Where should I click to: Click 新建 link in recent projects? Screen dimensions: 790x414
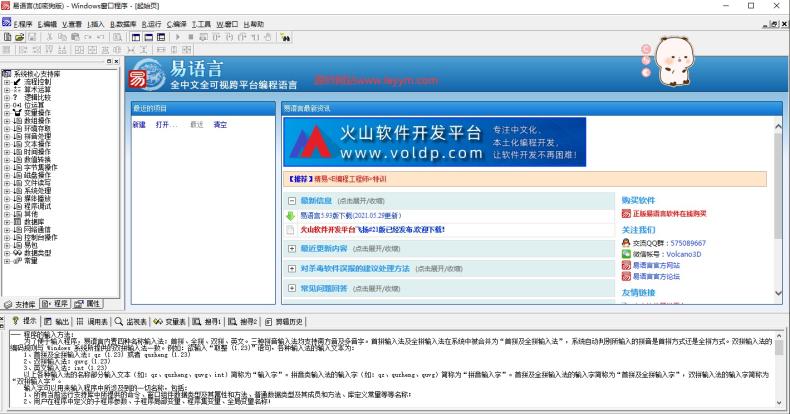pyautogui.click(x=139, y=124)
